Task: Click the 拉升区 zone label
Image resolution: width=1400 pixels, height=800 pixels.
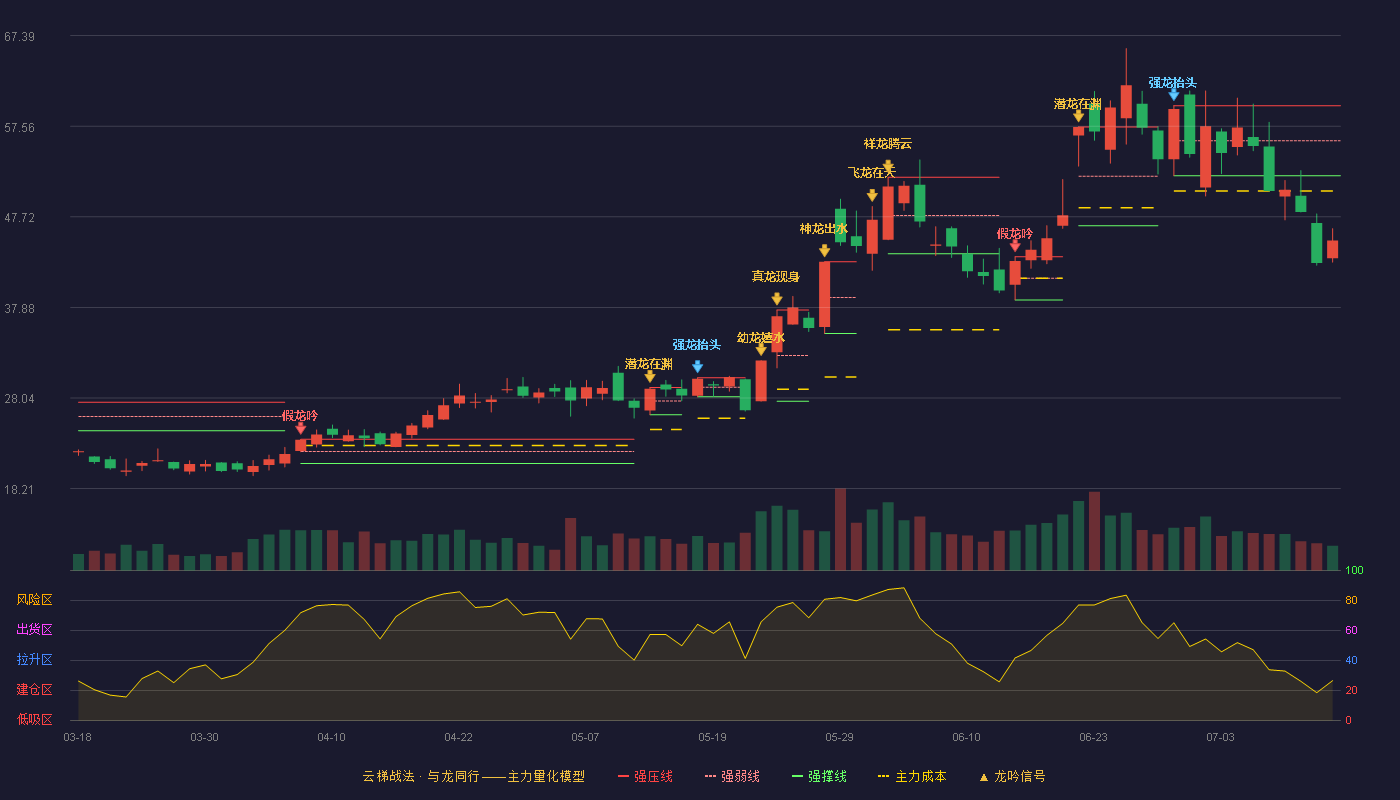Action: [x=34, y=660]
